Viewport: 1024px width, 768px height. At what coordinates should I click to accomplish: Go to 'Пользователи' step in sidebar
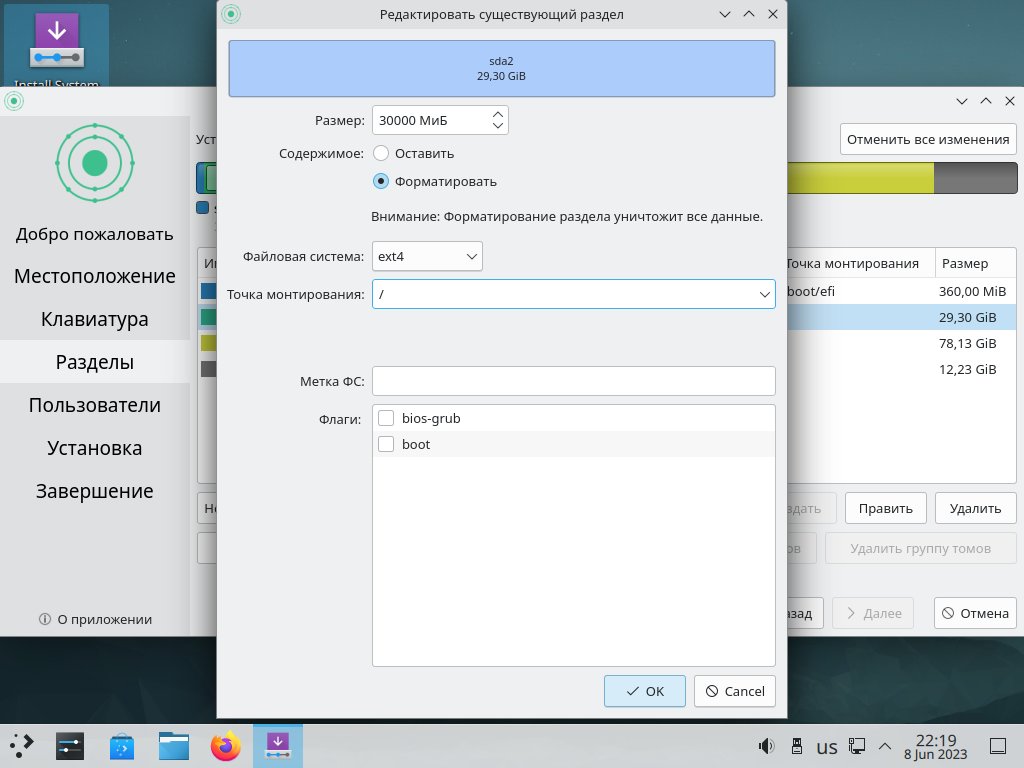95,405
